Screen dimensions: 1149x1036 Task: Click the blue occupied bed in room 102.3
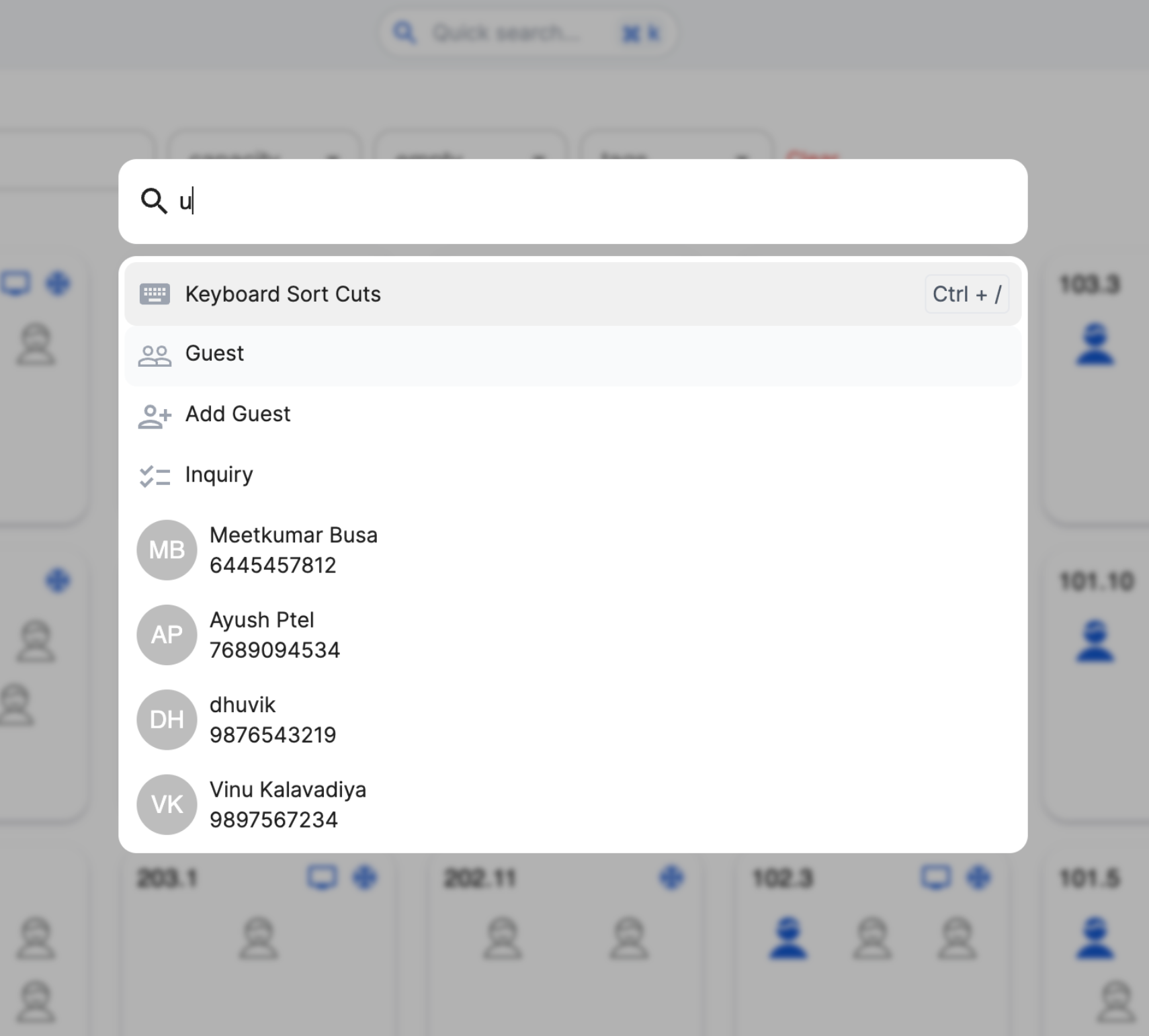pyautogui.click(x=788, y=937)
